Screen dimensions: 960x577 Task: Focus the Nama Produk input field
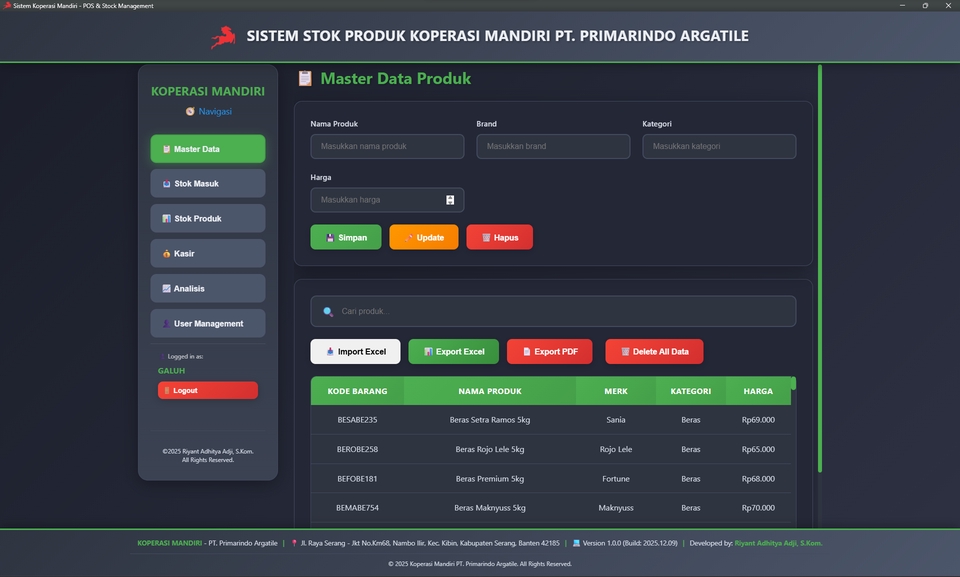tap(387, 147)
